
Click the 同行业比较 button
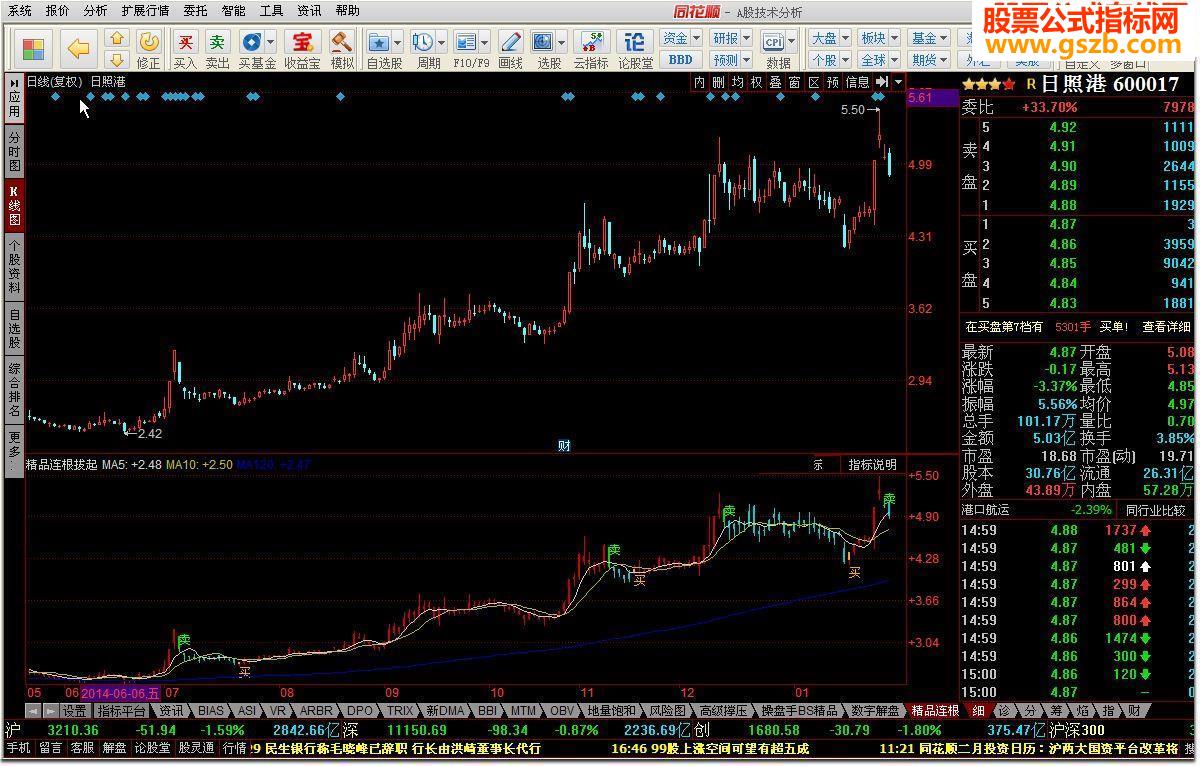[1156, 511]
